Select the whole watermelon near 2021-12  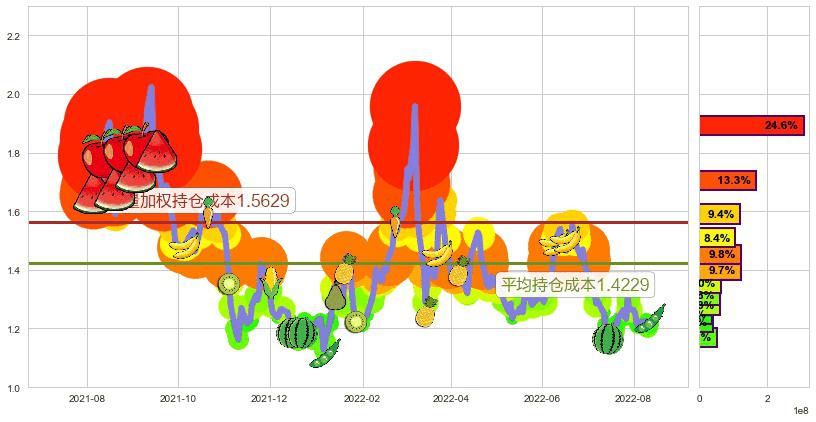click(296, 332)
